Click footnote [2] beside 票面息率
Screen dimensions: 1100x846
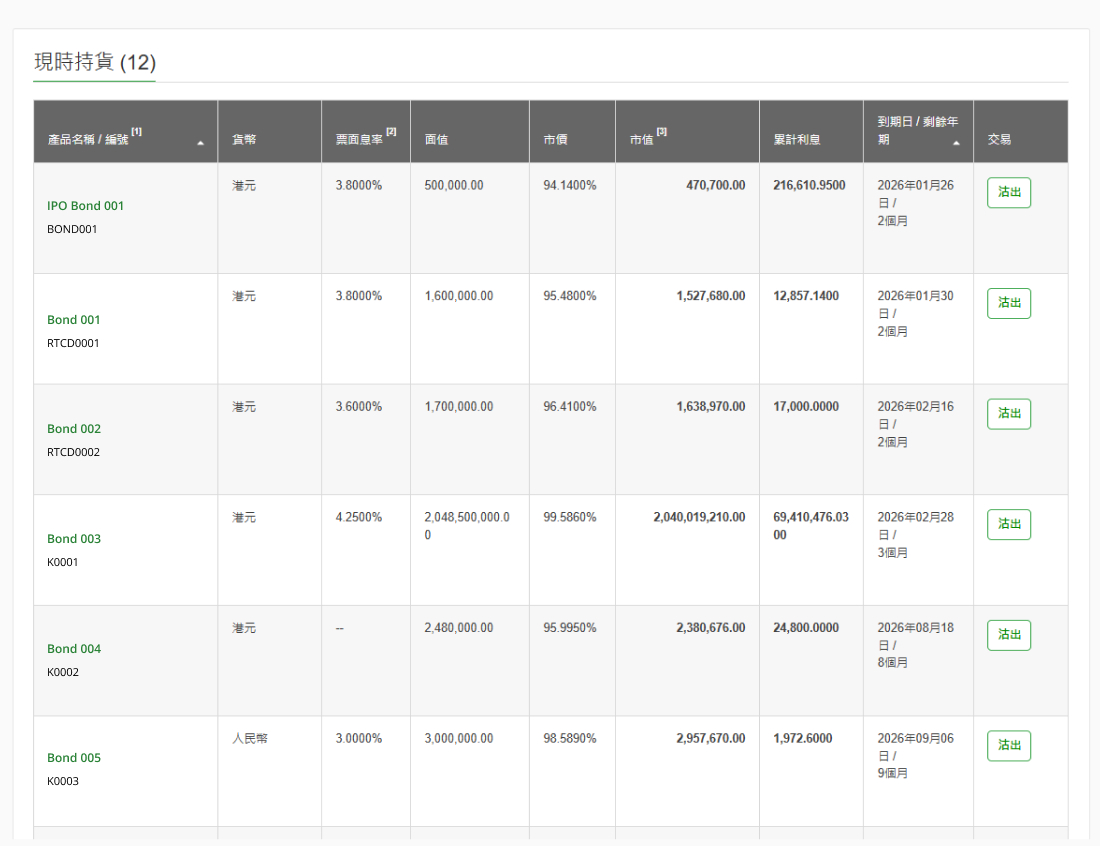click(392, 132)
